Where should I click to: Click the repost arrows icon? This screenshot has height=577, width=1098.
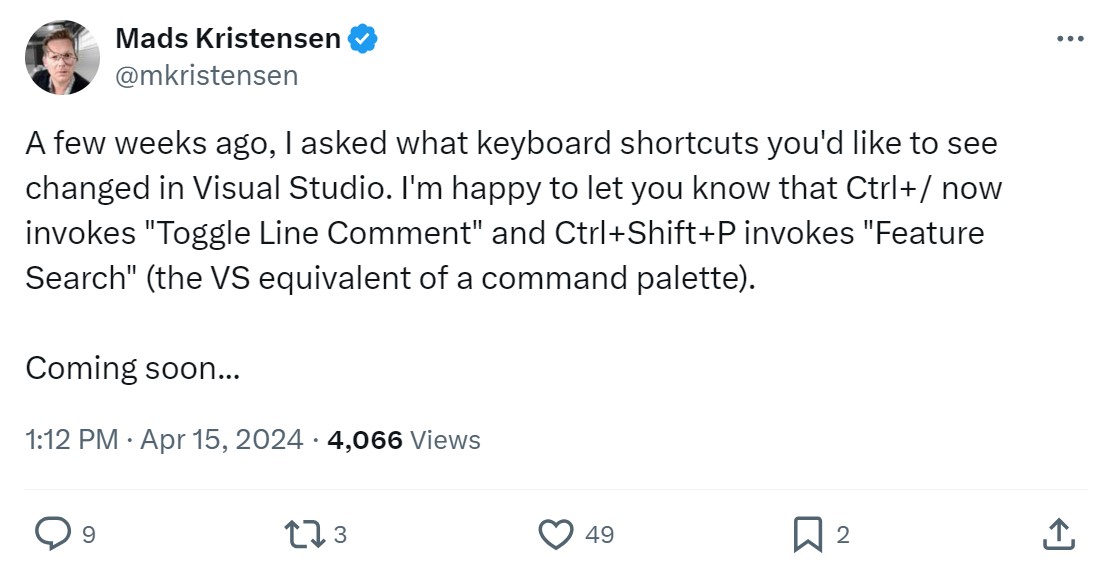307,535
